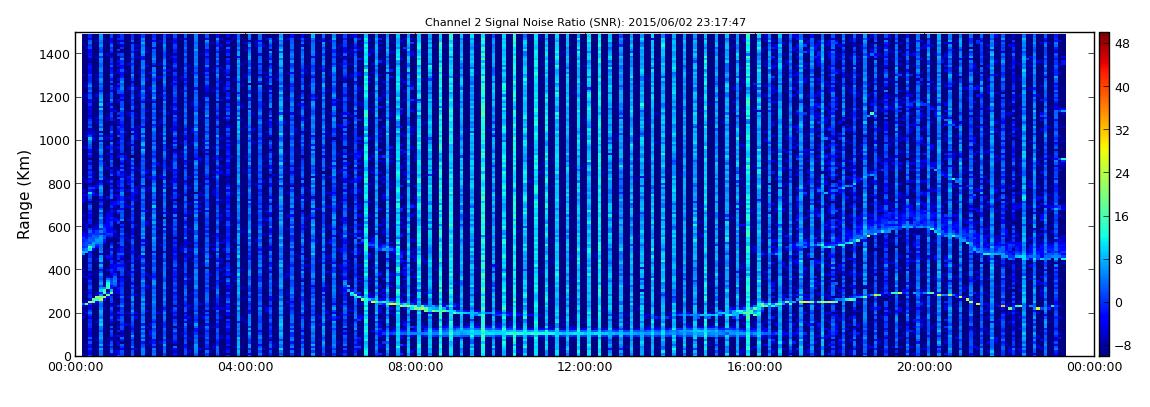Click the 600 range tick label

coord(59,227)
